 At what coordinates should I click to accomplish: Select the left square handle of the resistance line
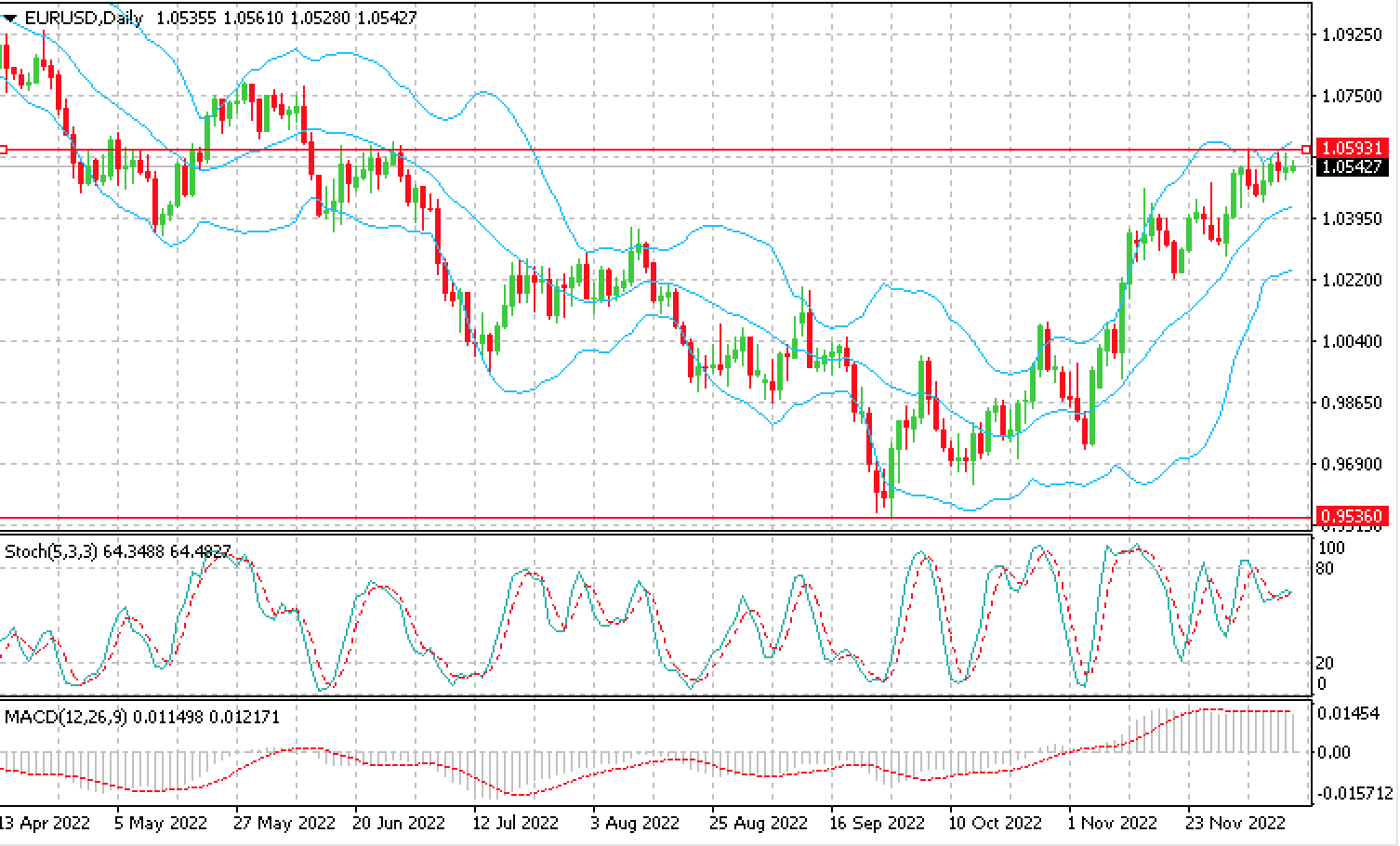(4, 150)
